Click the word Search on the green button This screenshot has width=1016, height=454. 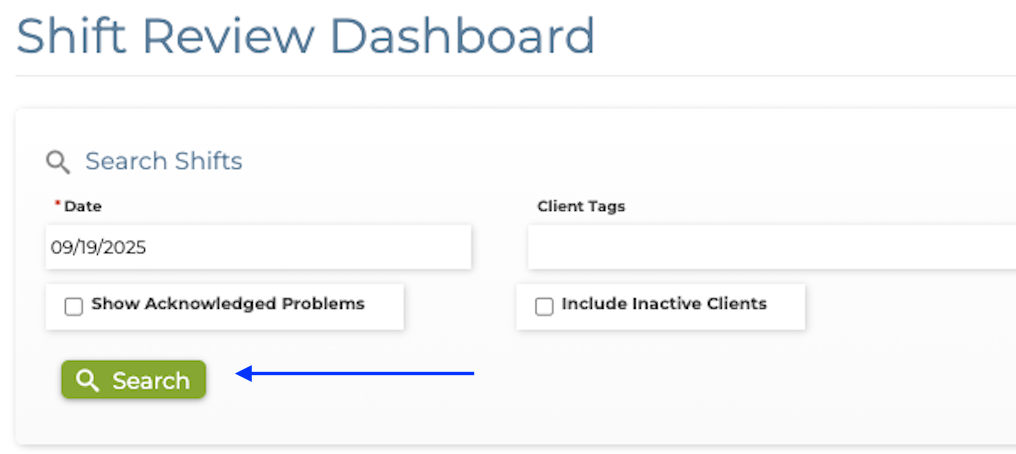click(150, 381)
